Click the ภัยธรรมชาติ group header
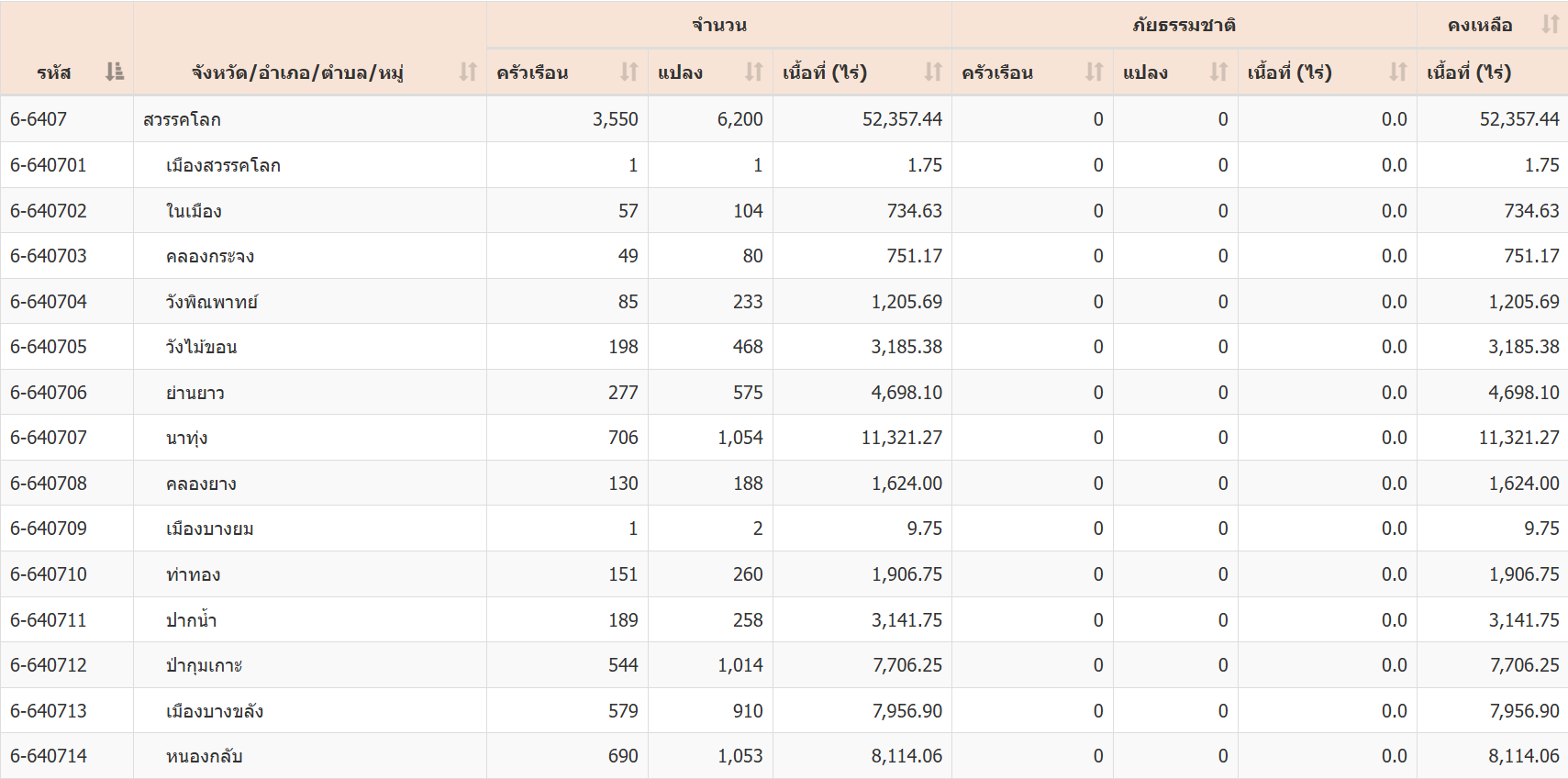1568x779 pixels. coord(1184,25)
